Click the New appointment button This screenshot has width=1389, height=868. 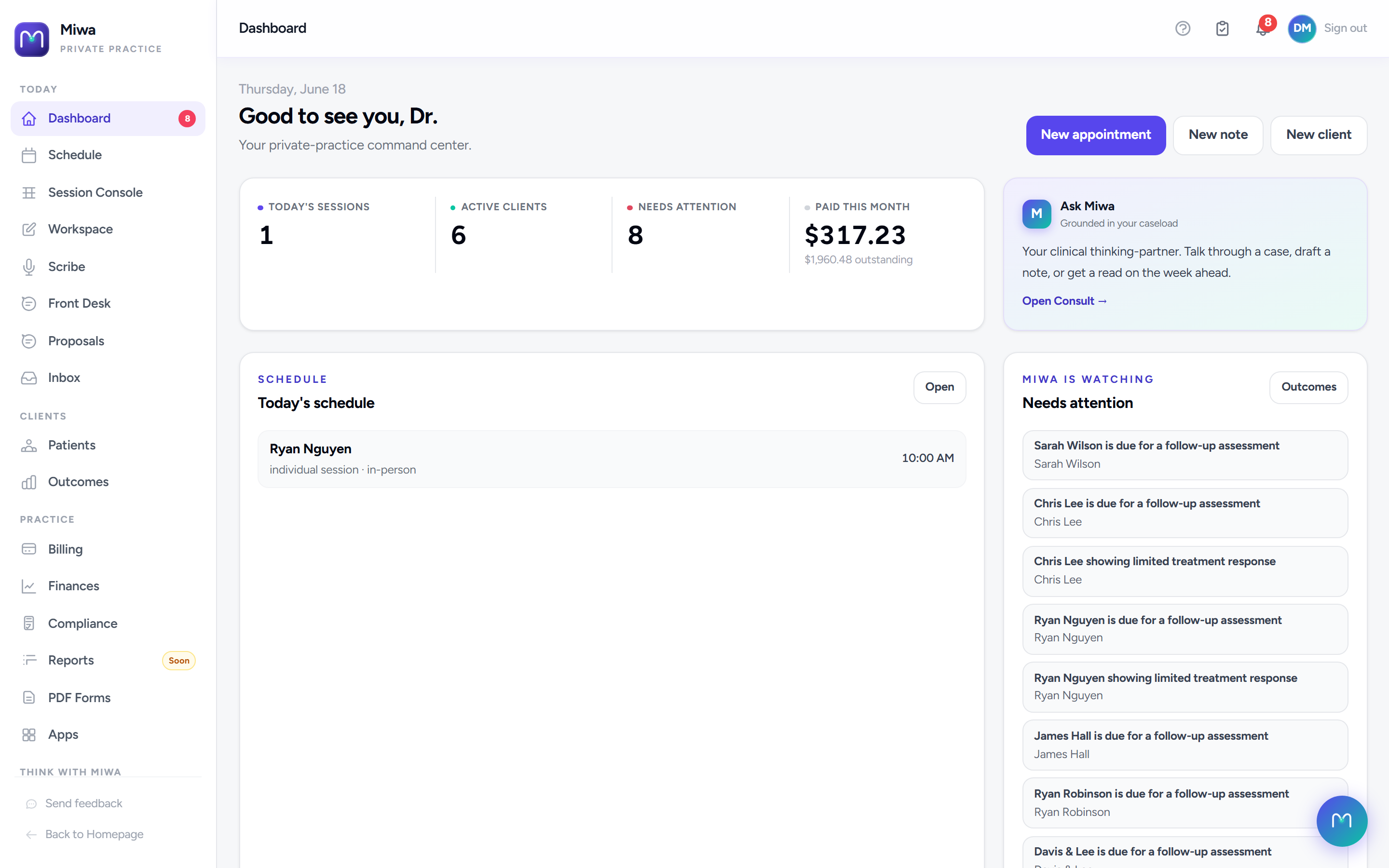[x=1096, y=135]
